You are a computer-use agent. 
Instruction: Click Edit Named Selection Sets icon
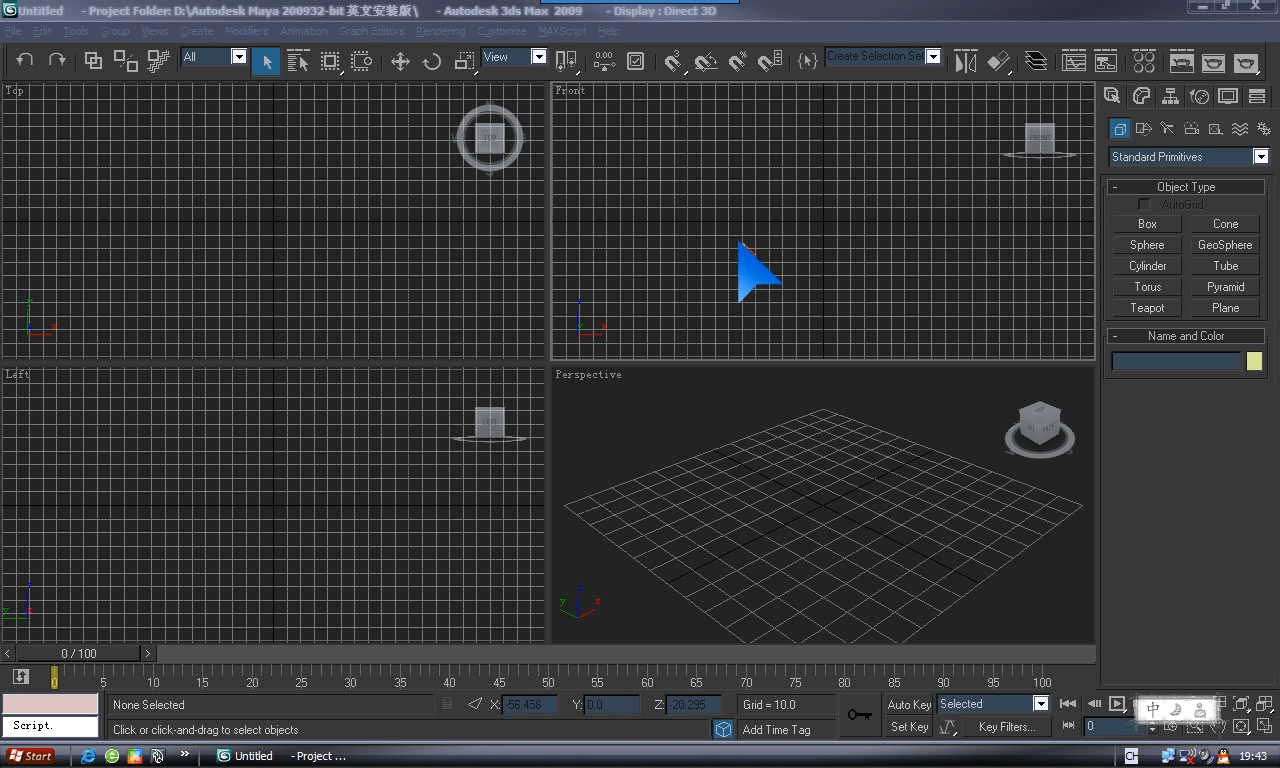[807, 61]
